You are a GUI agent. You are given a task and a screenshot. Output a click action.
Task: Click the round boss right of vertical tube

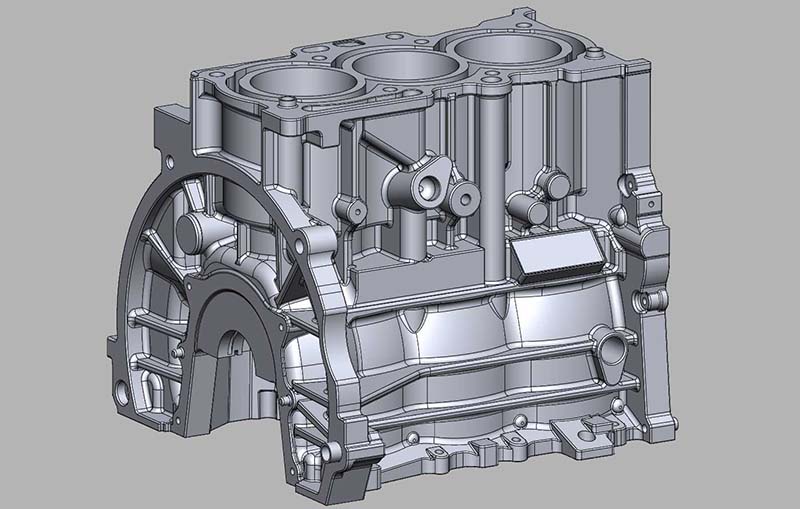click(553, 183)
